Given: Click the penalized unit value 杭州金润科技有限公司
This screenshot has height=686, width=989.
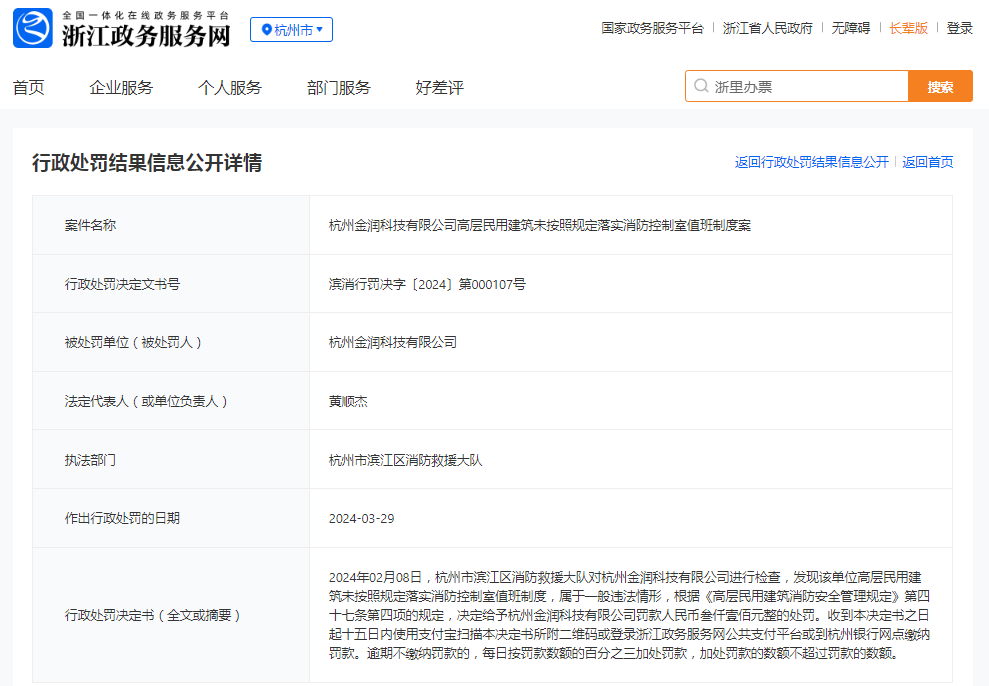Looking at the screenshot, I should click(392, 342).
